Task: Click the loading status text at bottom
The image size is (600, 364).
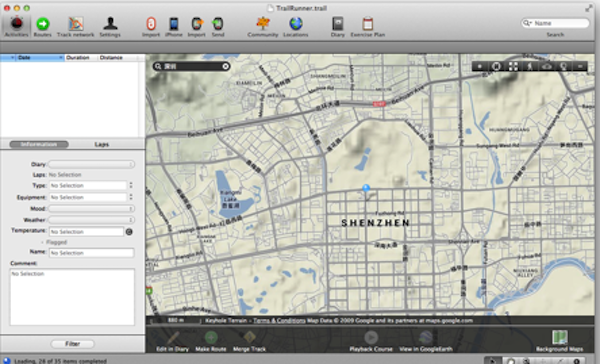Action: [x=60, y=361]
